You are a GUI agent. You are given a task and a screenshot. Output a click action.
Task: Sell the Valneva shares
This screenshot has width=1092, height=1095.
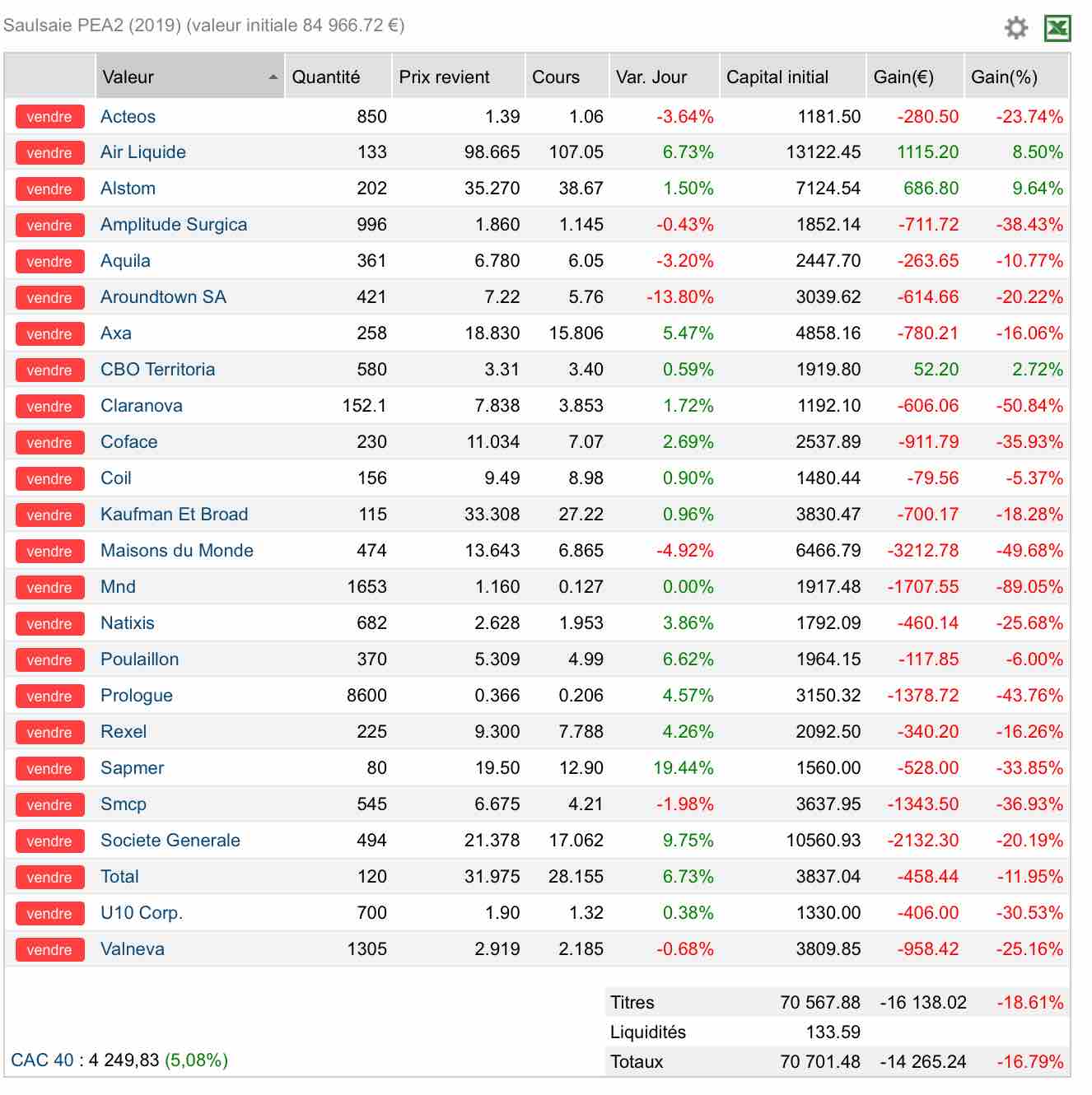pos(49,950)
